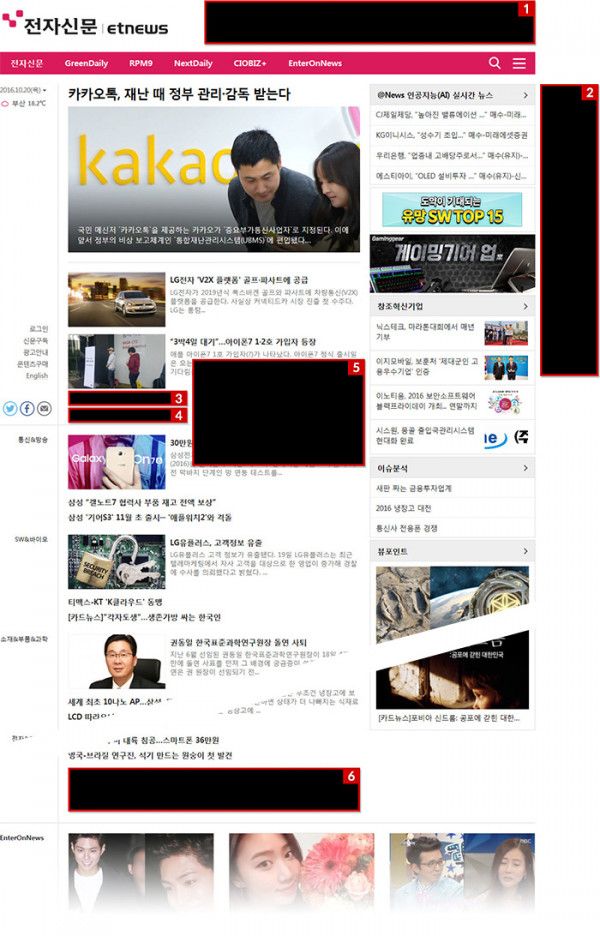Click weather icon beside 부산 temperature
The image size is (600, 936).
pyautogui.click(x=5, y=103)
